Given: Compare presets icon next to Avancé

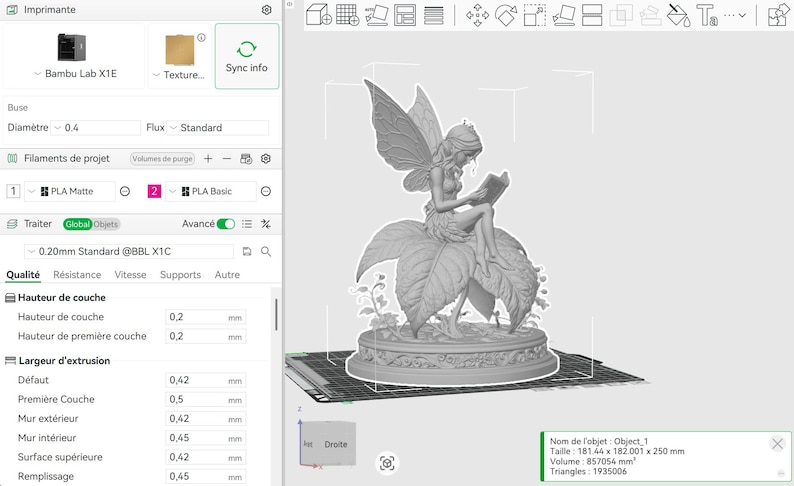Looking at the screenshot, I should [266, 224].
